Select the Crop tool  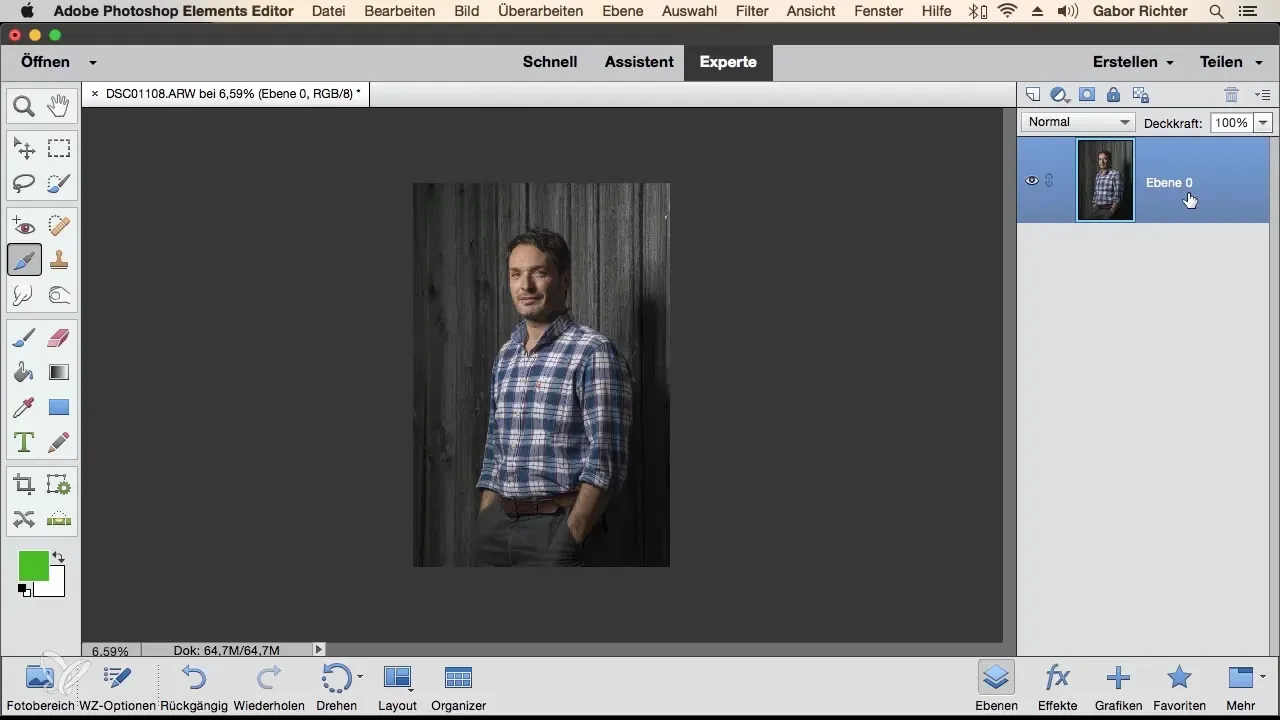tap(24, 486)
